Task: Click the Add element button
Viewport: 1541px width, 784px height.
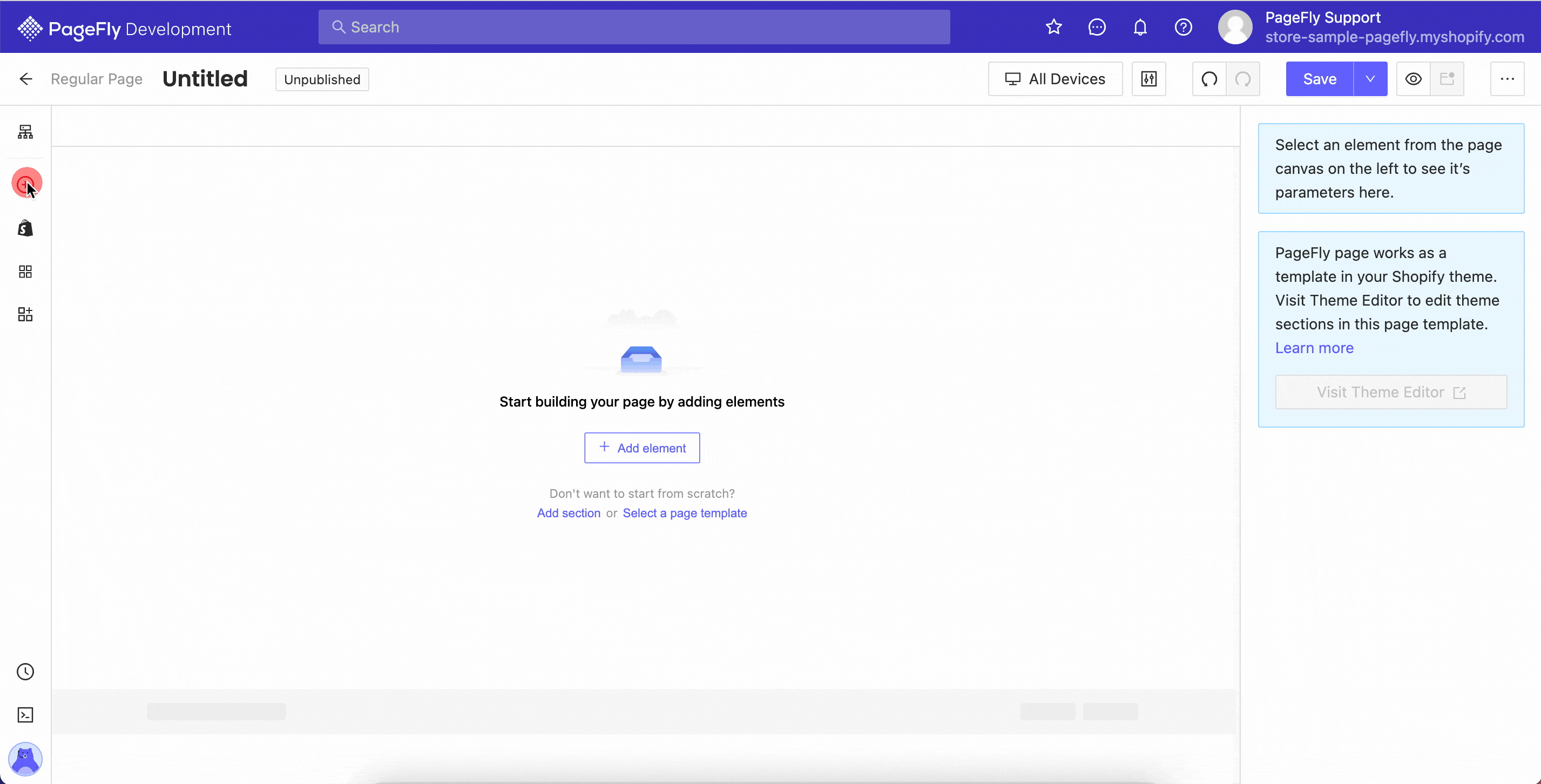Action: pos(642,448)
